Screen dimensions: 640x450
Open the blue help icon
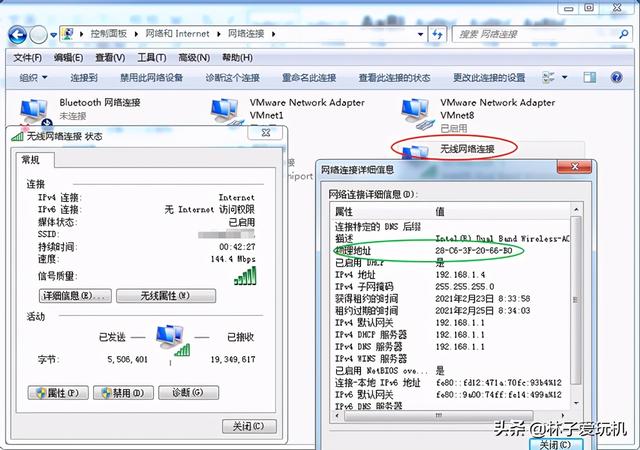(x=616, y=77)
